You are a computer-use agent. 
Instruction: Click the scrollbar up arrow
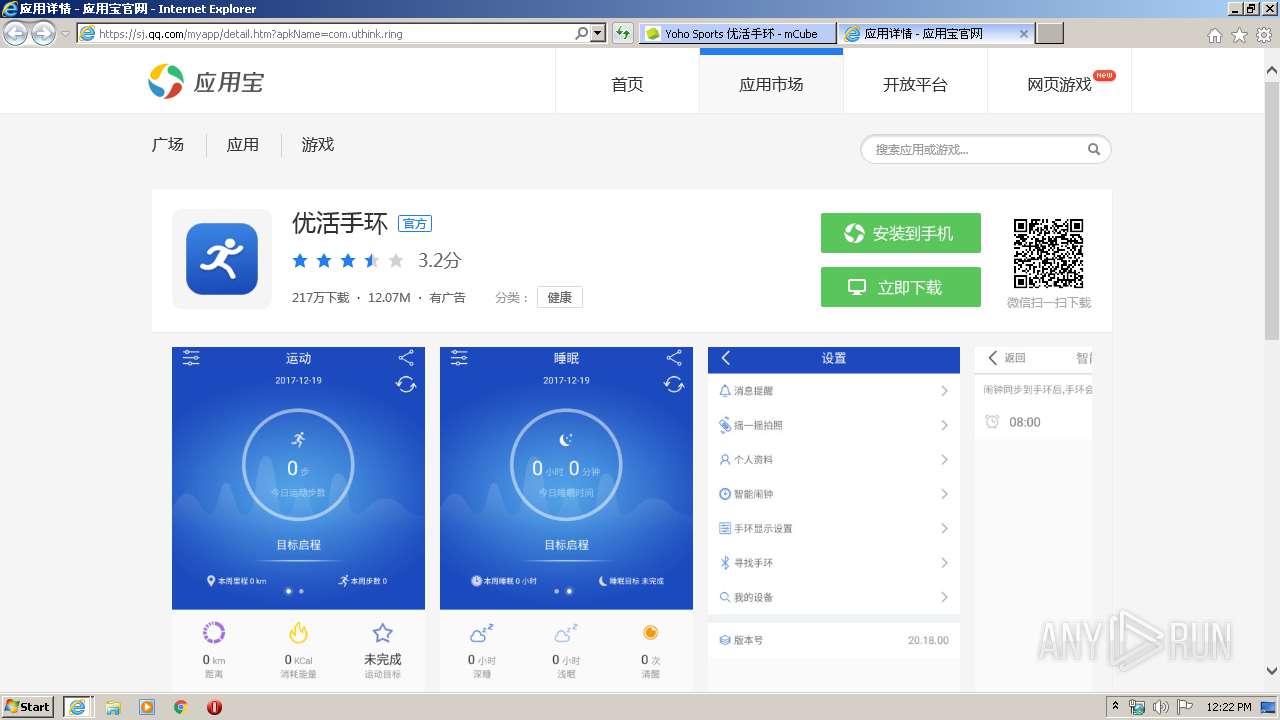(x=1272, y=71)
